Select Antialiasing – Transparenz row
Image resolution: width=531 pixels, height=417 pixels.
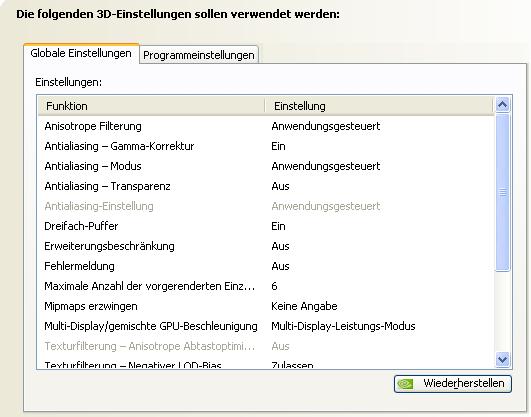point(266,186)
